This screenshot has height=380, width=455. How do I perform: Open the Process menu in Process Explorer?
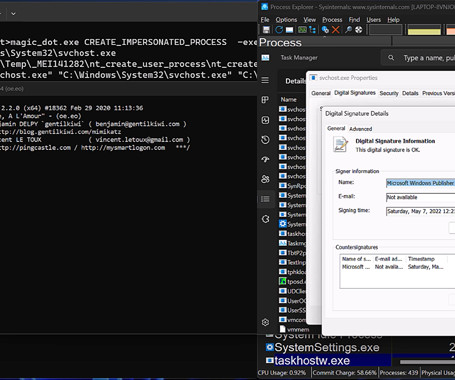(332, 20)
